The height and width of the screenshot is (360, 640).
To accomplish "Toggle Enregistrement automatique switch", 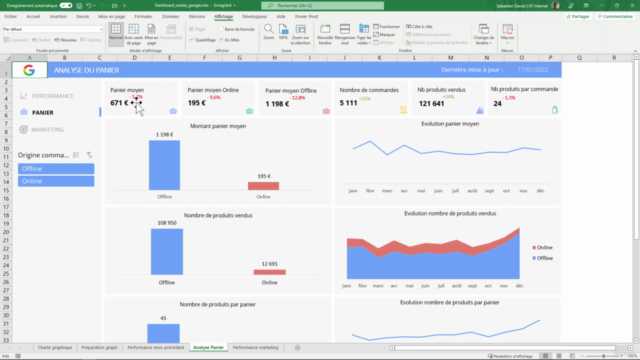I will [x=66, y=6].
